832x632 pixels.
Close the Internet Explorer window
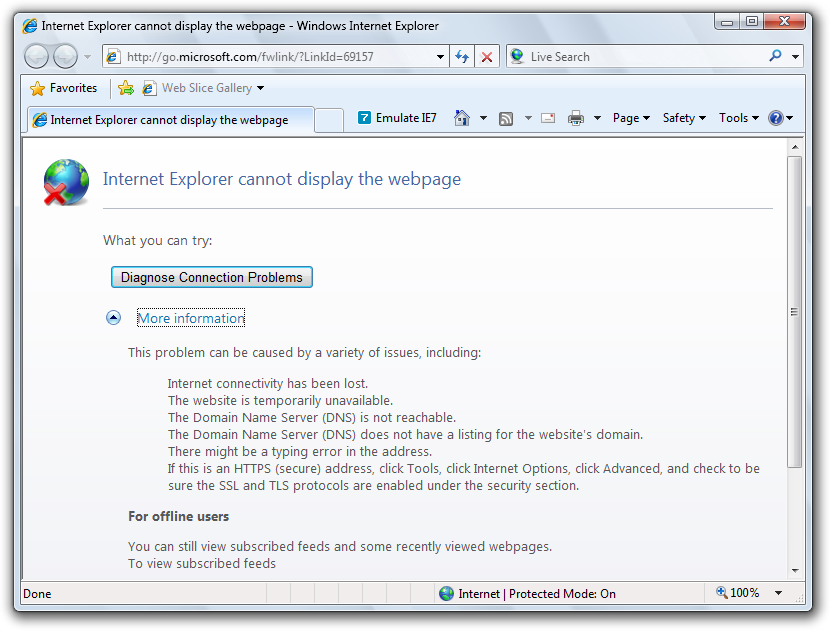click(x=785, y=21)
